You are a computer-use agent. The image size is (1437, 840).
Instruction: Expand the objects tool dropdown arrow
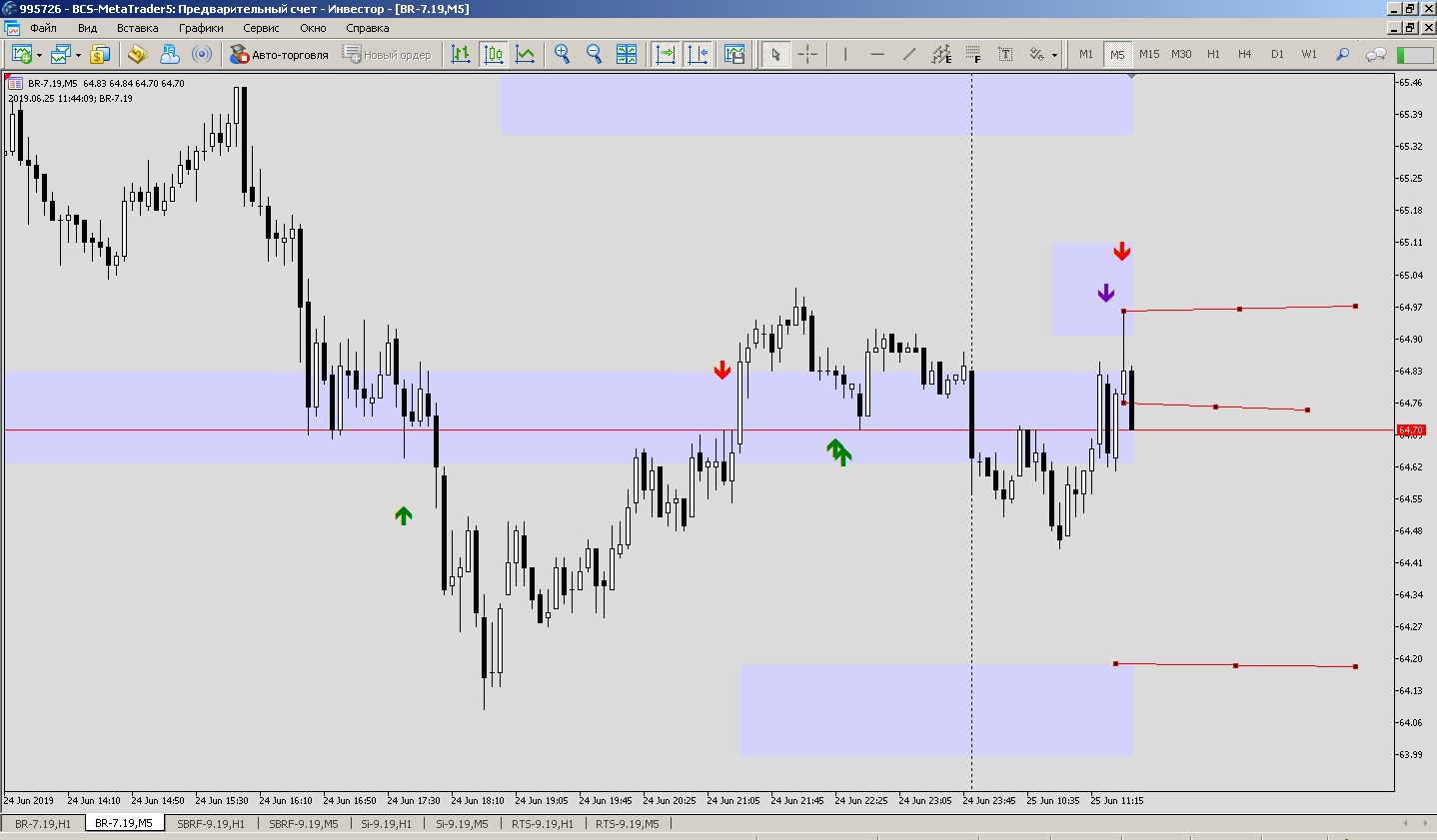pos(1054,55)
